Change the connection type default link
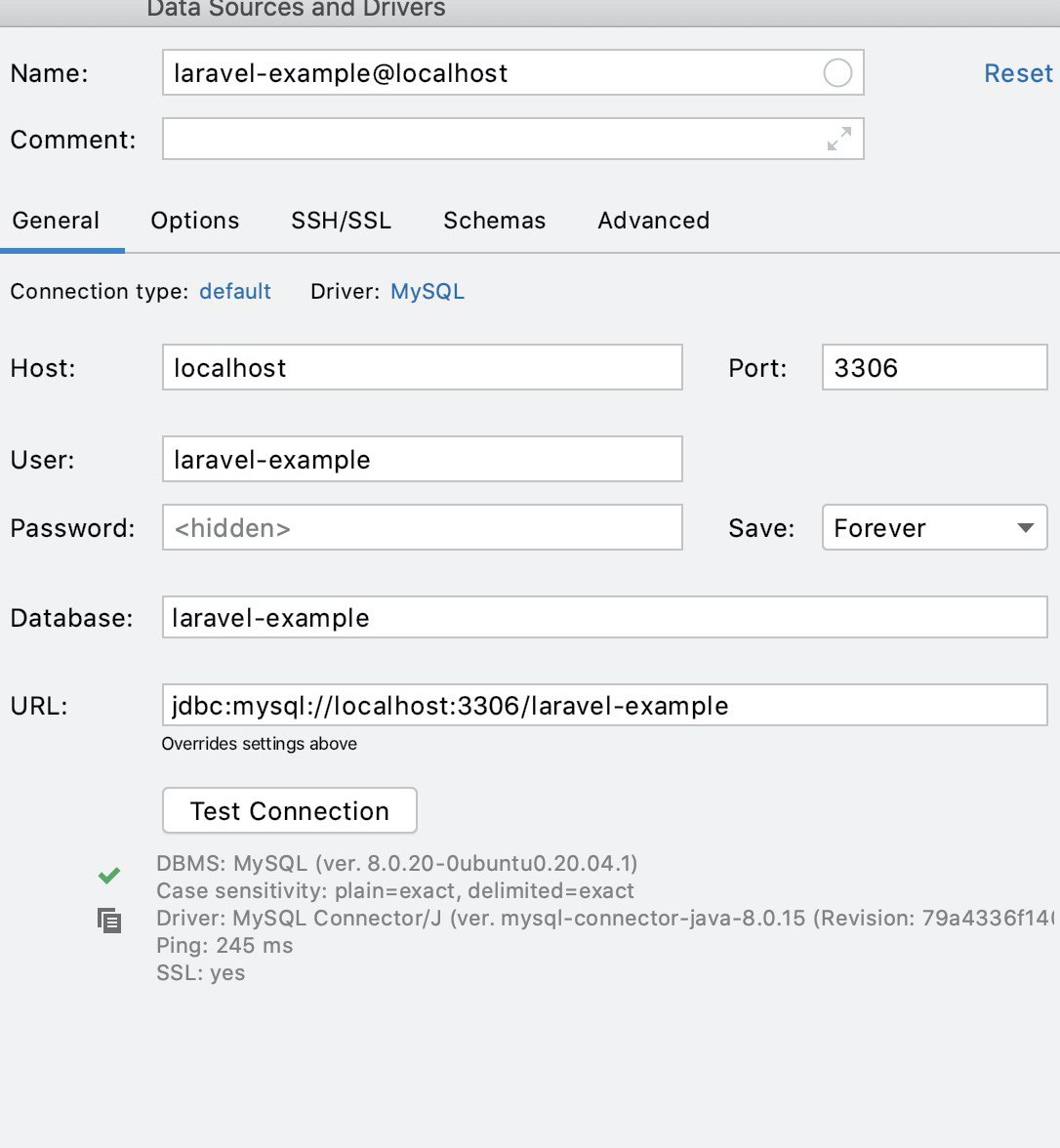 pyautogui.click(x=235, y=291)
